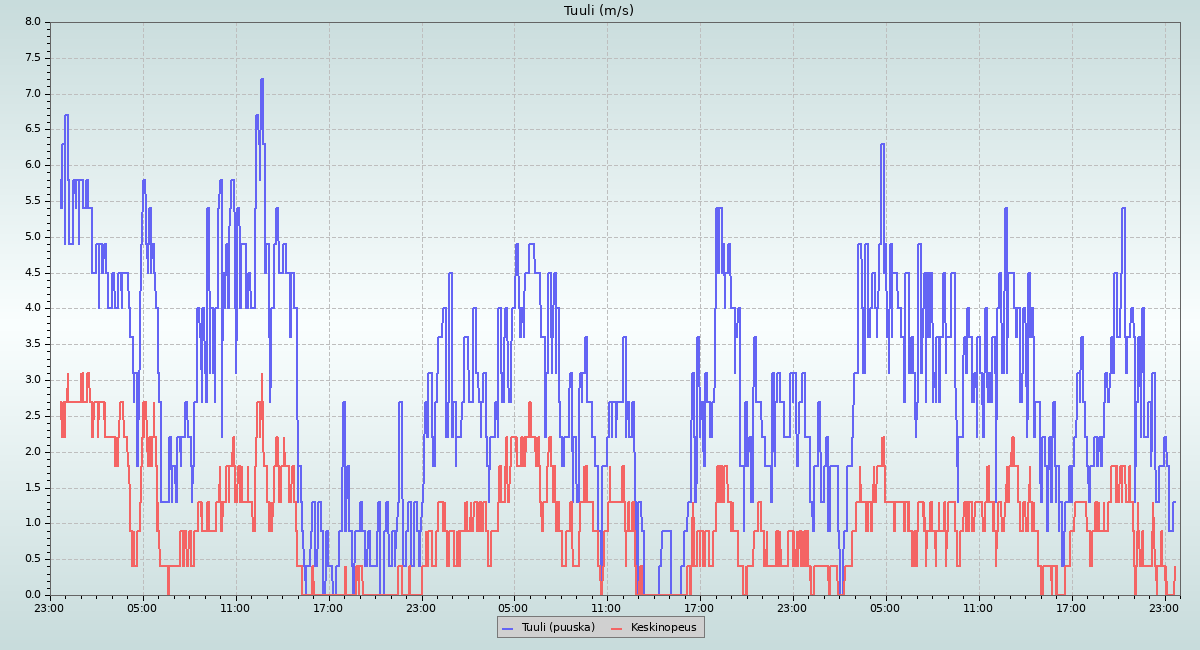Click the red line marker in legend
The width and height of the screenshot is (1200, 650).
tap(617, 627)
